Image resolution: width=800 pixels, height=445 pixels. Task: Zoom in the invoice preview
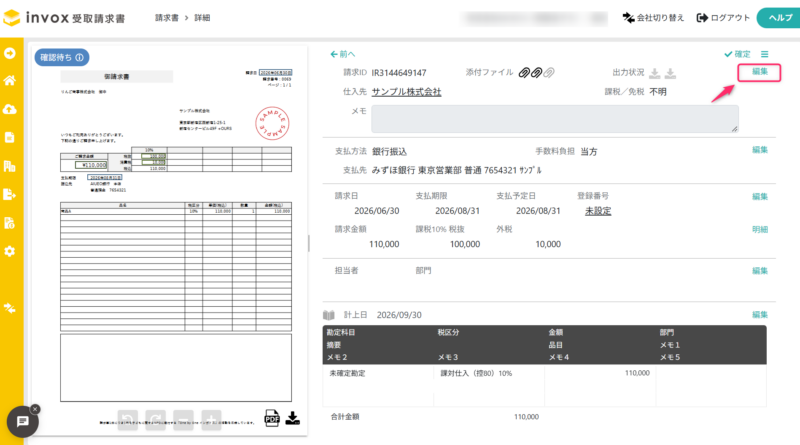coord(211,420)
